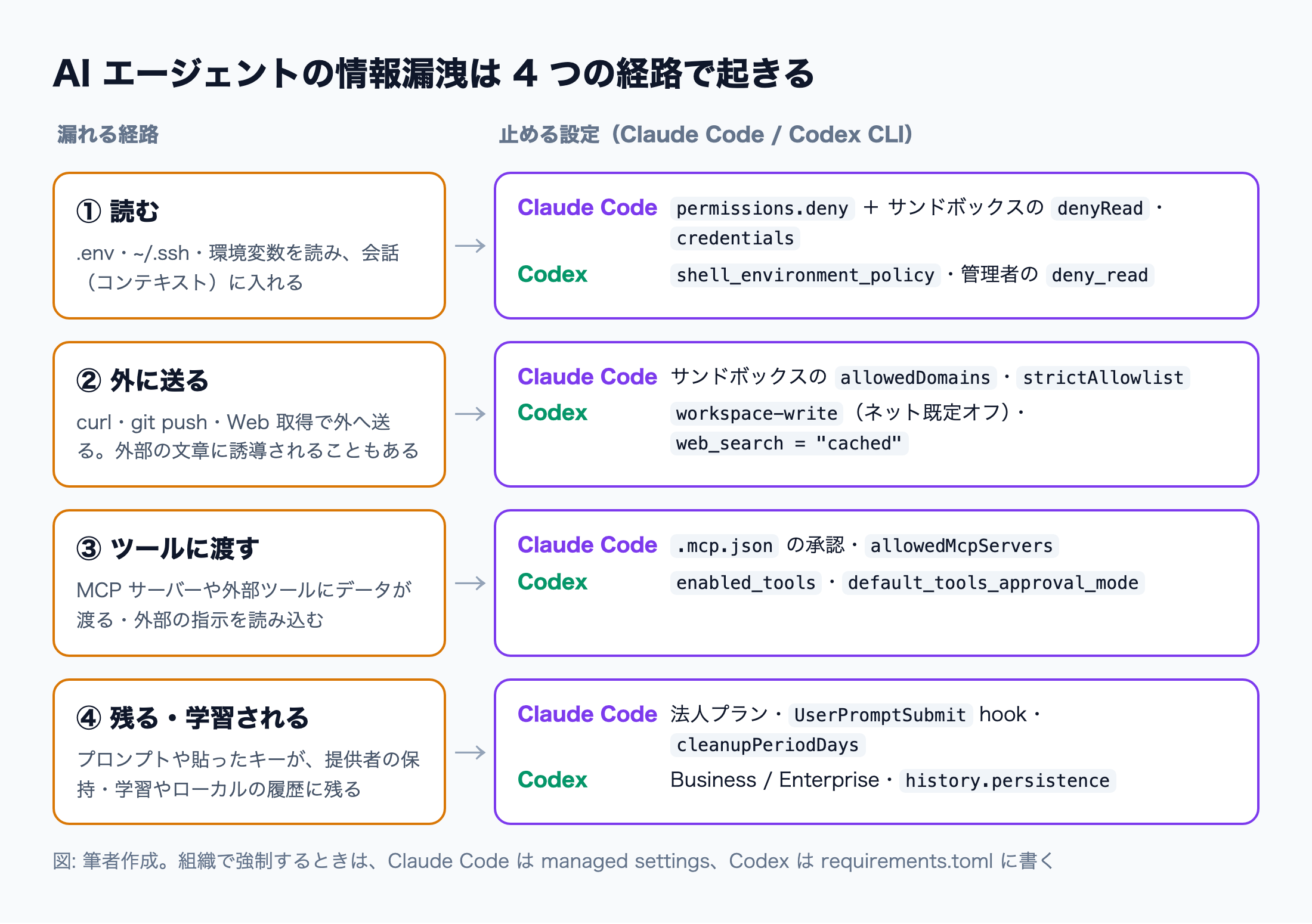Click the 'web_search = "cached"' code chip

pos(789,444)
